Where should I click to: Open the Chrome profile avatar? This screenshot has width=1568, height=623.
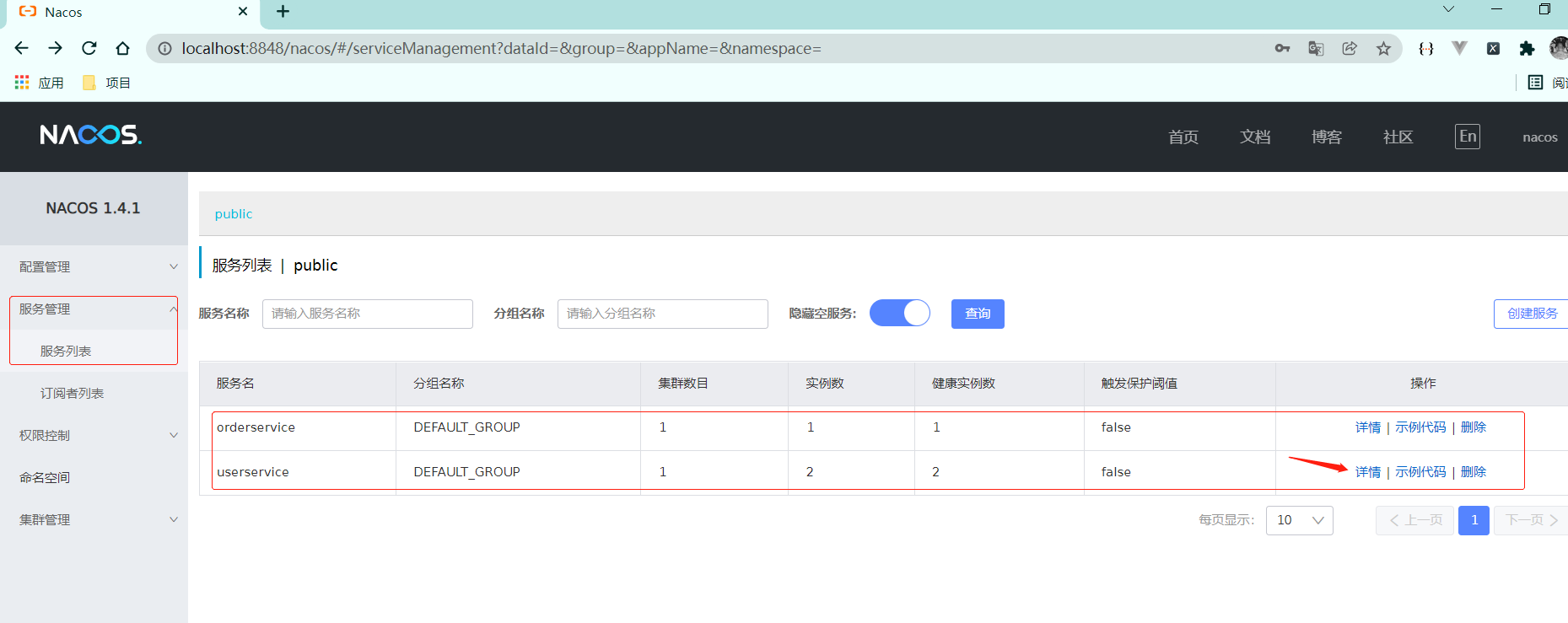coord(1559,48)
